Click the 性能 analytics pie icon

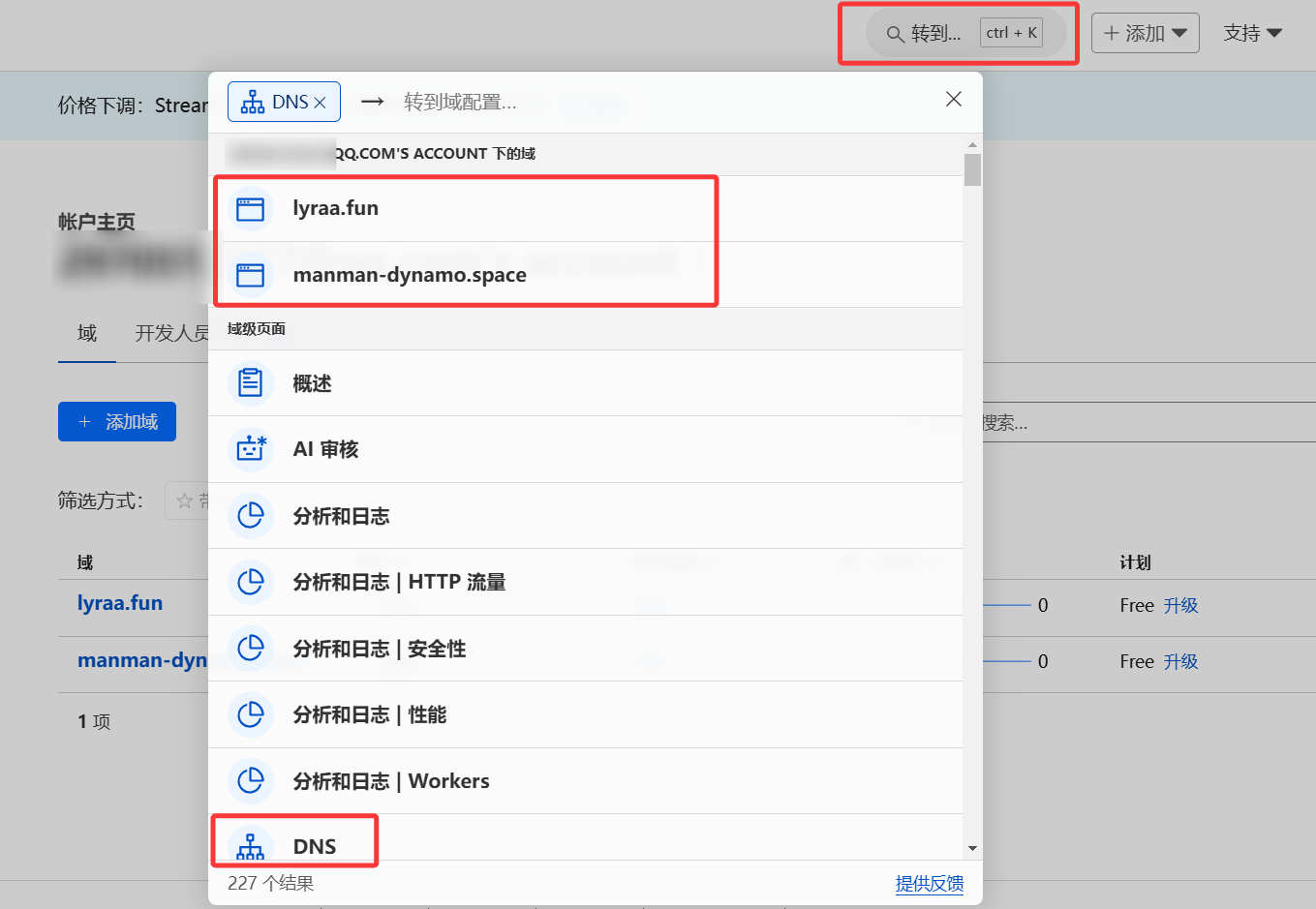click(x=251, y=714)
